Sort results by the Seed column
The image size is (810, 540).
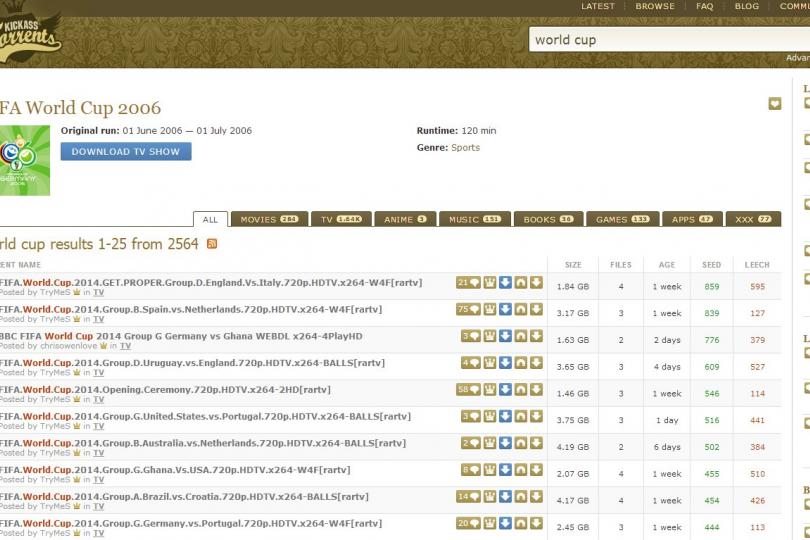tap(711, 265)
